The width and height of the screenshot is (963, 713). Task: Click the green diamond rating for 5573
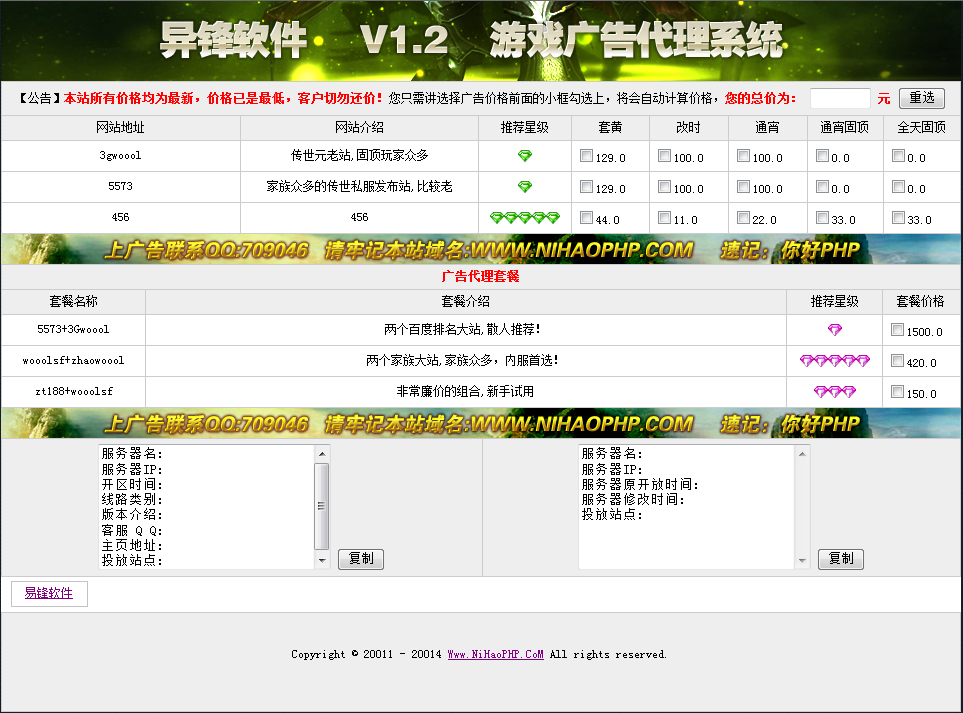pos(525,187)
